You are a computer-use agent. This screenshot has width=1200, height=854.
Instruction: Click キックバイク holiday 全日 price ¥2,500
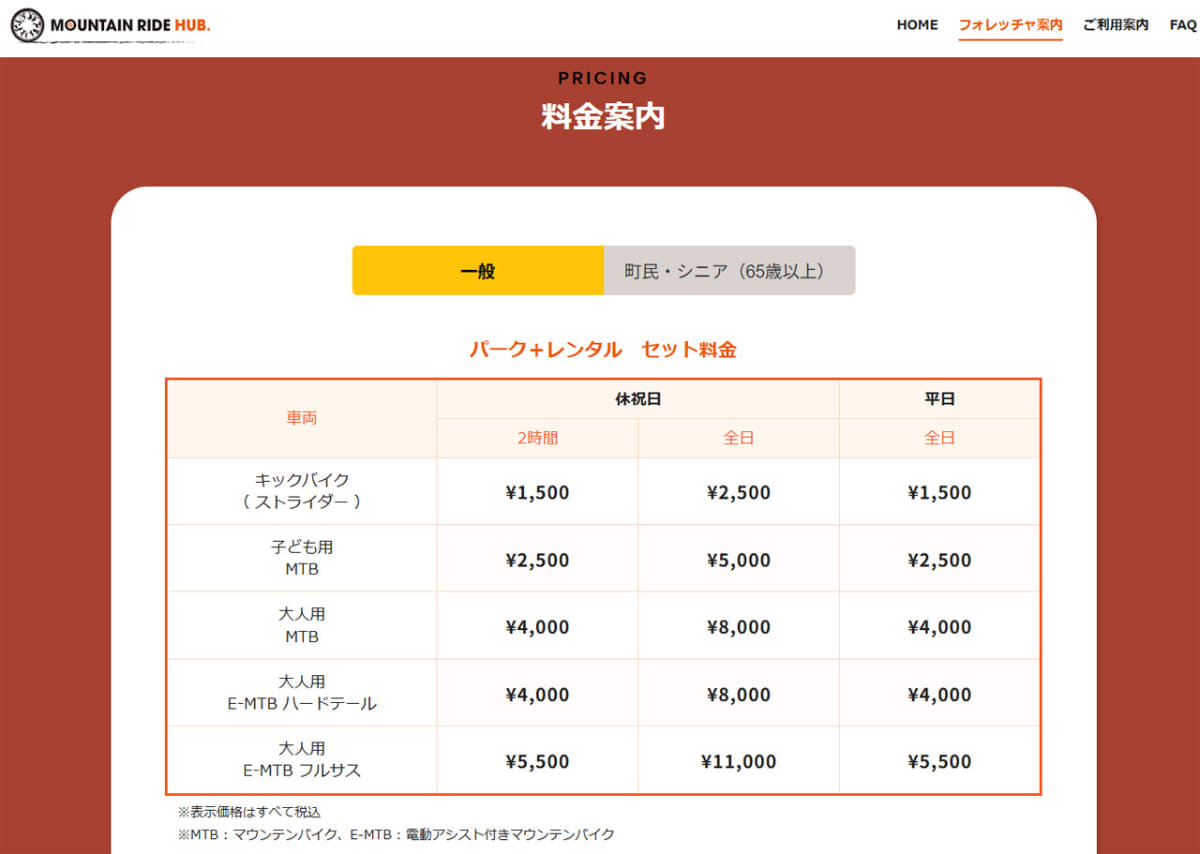click(x=739, y=492)
